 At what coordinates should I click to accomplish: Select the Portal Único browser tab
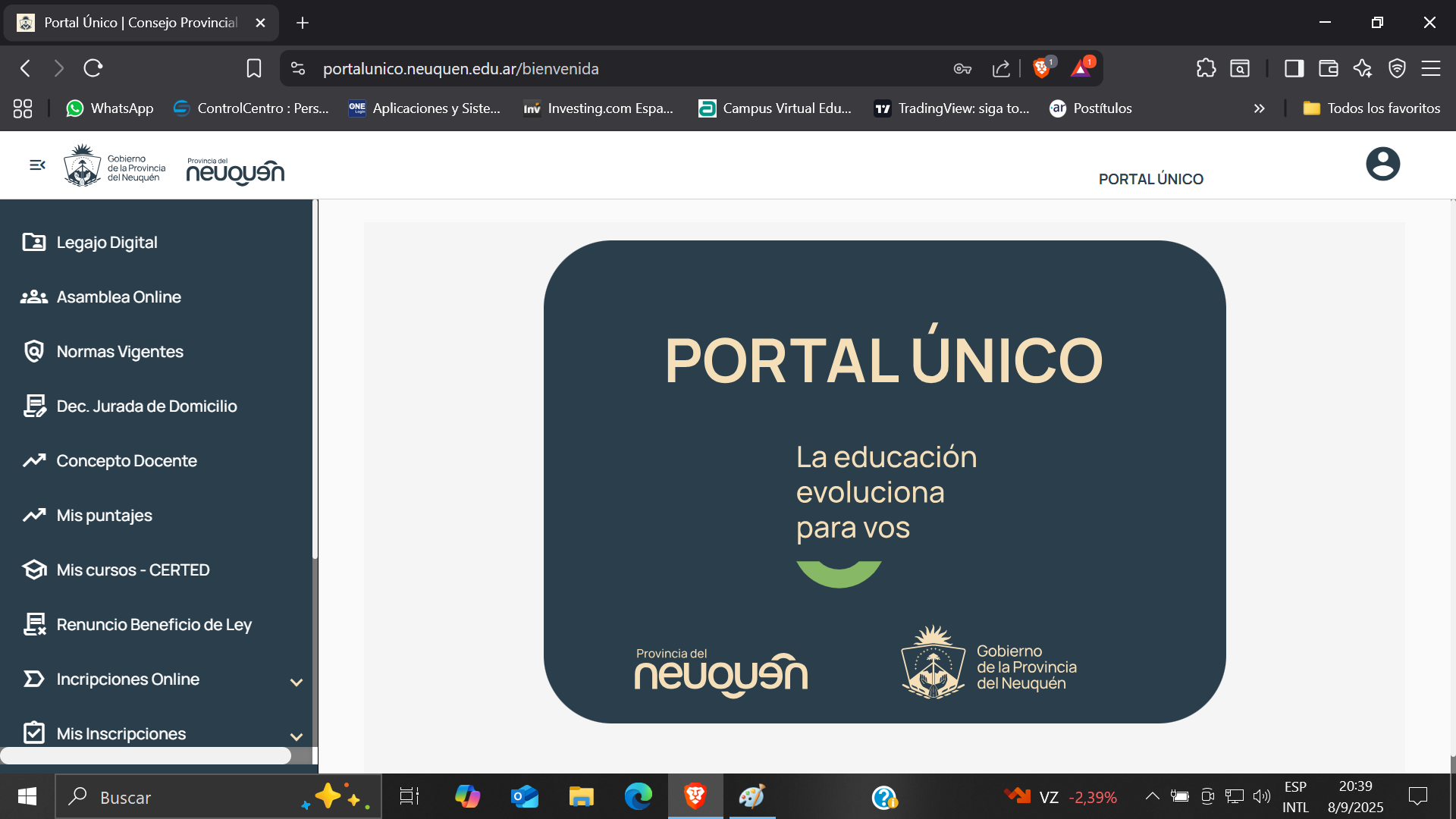(141, 23)
